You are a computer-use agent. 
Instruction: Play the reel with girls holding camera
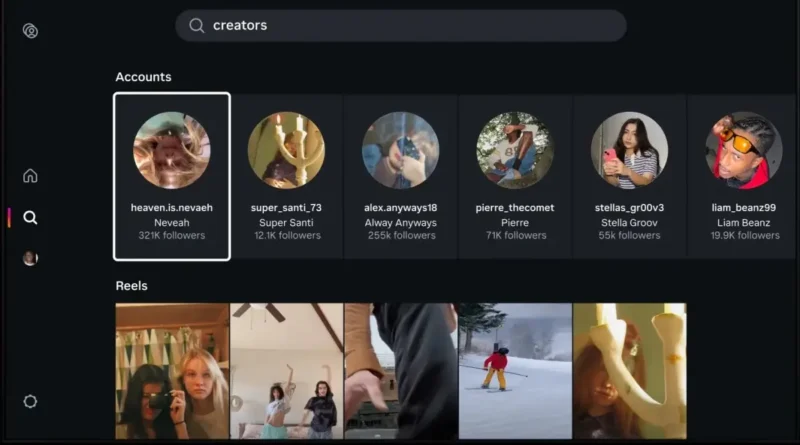click(x=172, y=371)
